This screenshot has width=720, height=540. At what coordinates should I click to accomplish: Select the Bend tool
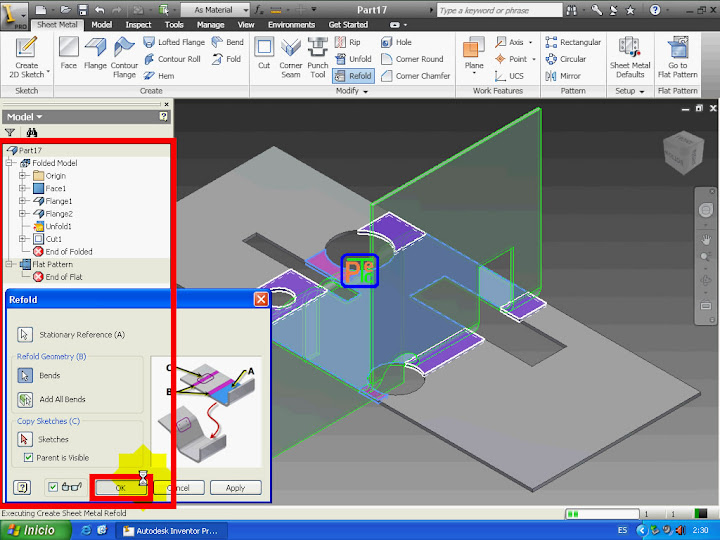click(228, 42)
